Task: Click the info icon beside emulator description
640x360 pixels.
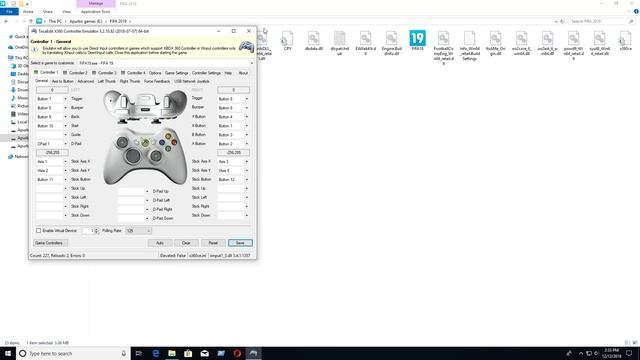Action: click(35, 50)
